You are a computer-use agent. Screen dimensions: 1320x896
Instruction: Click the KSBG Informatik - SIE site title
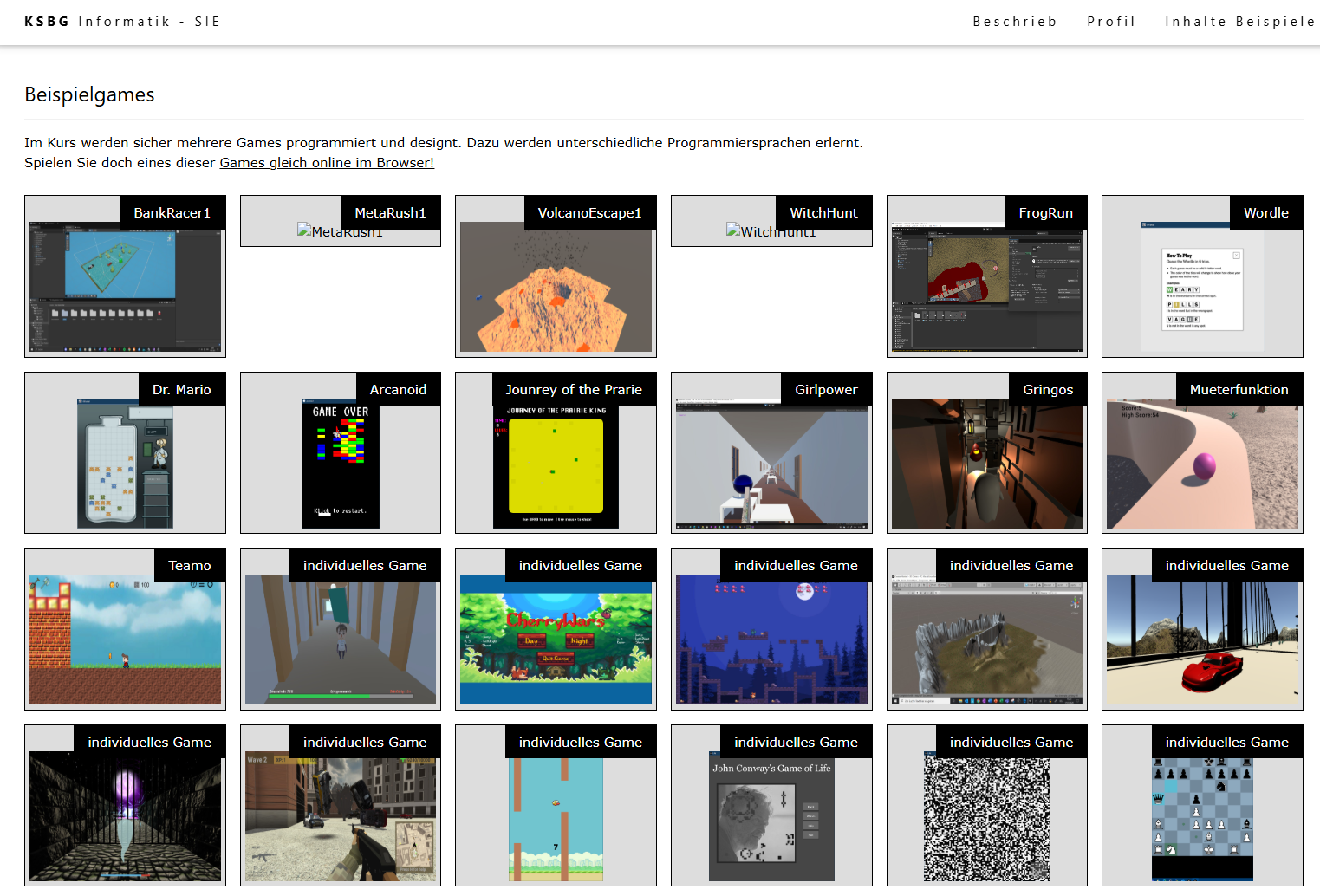[122, 22]
